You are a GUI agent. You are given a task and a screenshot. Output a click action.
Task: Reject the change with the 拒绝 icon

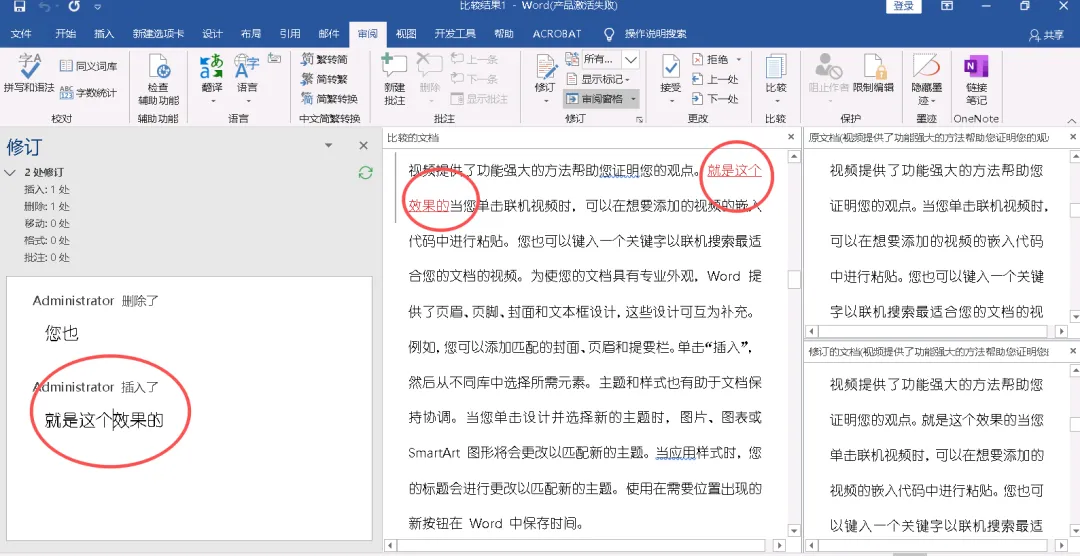pos(698,59)
